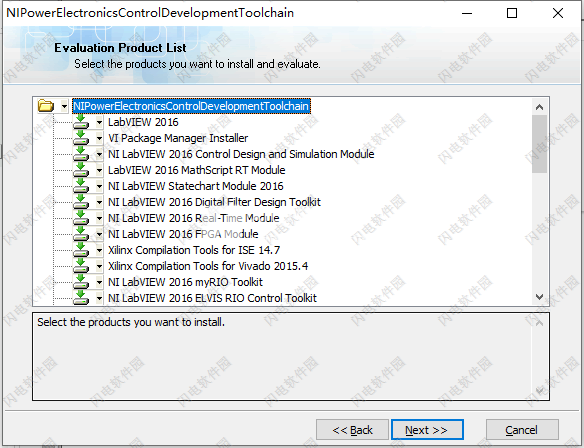Open the root folder install options dropdown
The image size is (584, 448).
pyautogui.click(x=64, y=106)
